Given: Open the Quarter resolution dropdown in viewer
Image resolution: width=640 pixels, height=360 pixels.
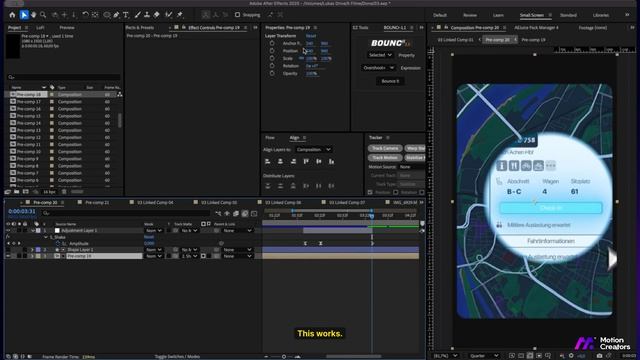Looking at the screenshot, I should point(483,356).
